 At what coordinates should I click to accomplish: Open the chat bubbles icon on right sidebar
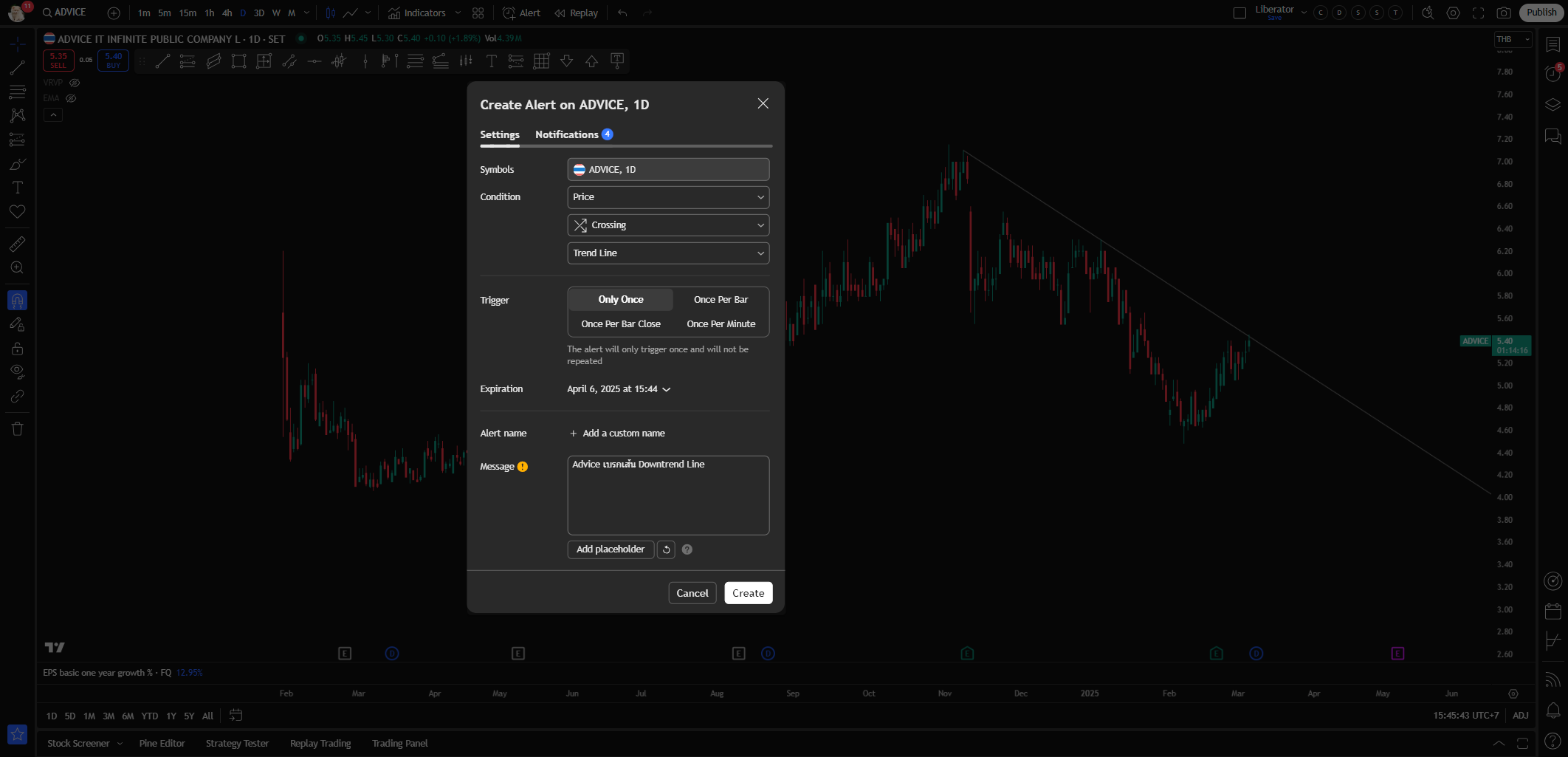[x=1553, y=136]
